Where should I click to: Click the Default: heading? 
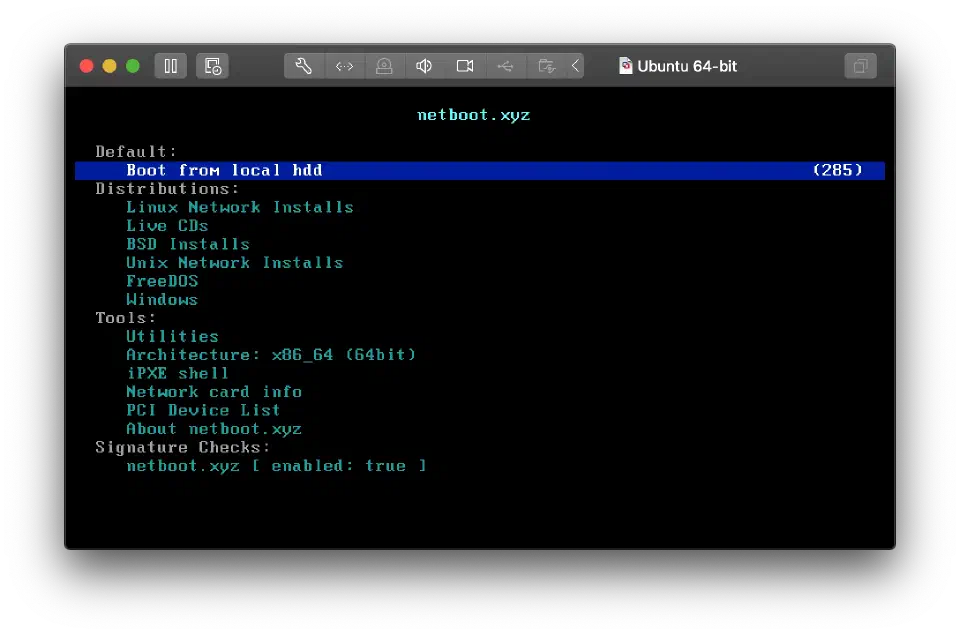click(136, 151)
